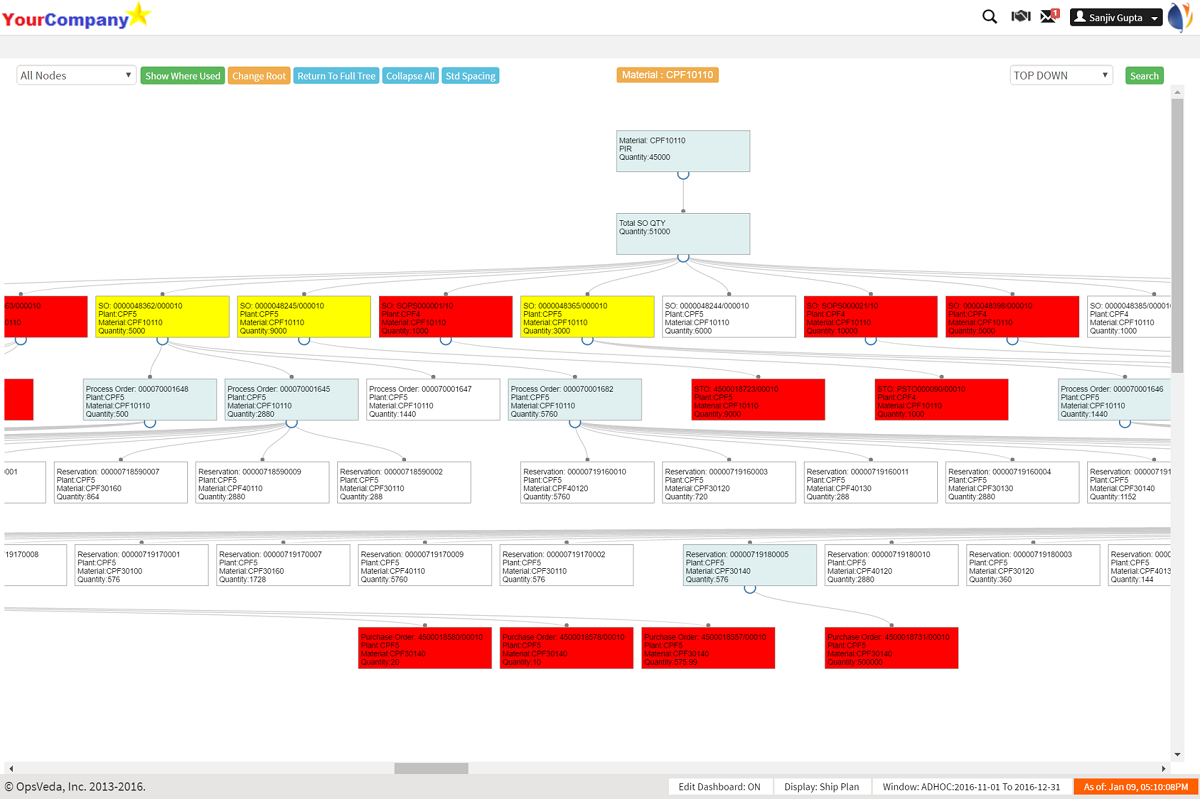This screenshot has width=1200, height=799.
Task: Open the Sanjiv Gupta user menu
Action: 1115,17
